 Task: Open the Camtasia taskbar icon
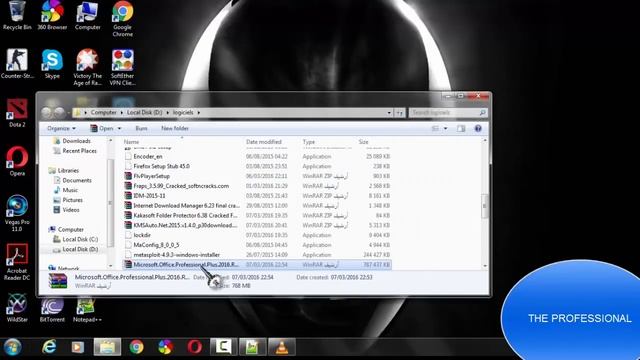pyautogui.click(x=223, y=347)
